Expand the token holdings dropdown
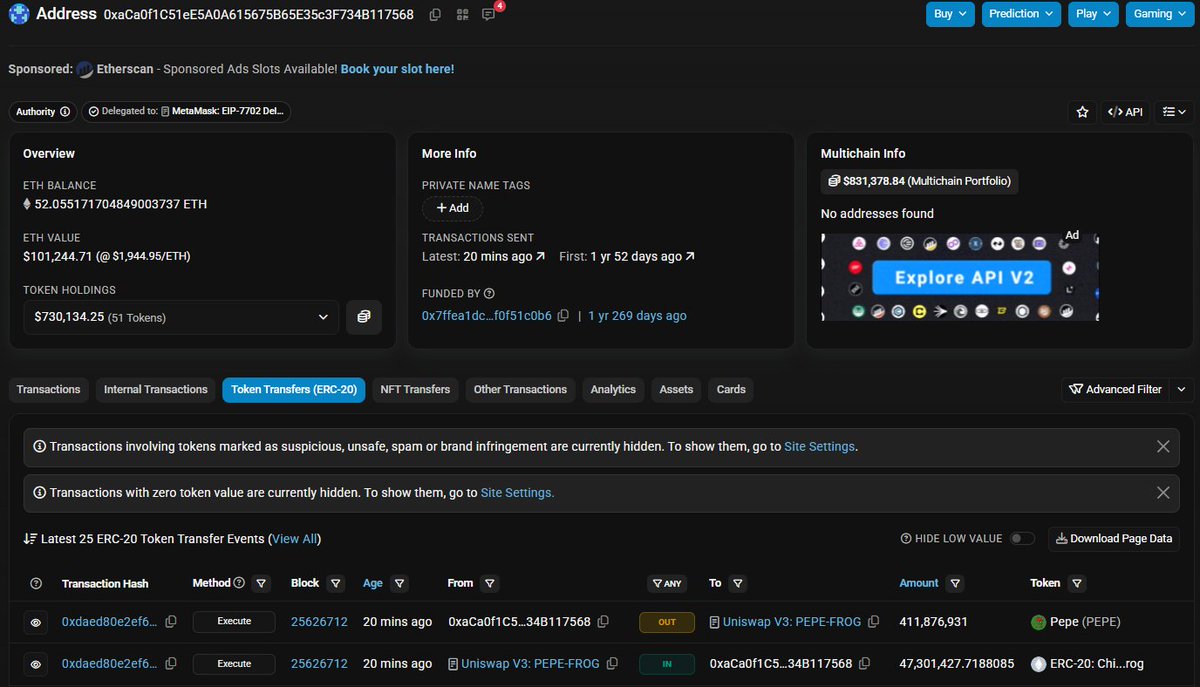 pos(181,317)
